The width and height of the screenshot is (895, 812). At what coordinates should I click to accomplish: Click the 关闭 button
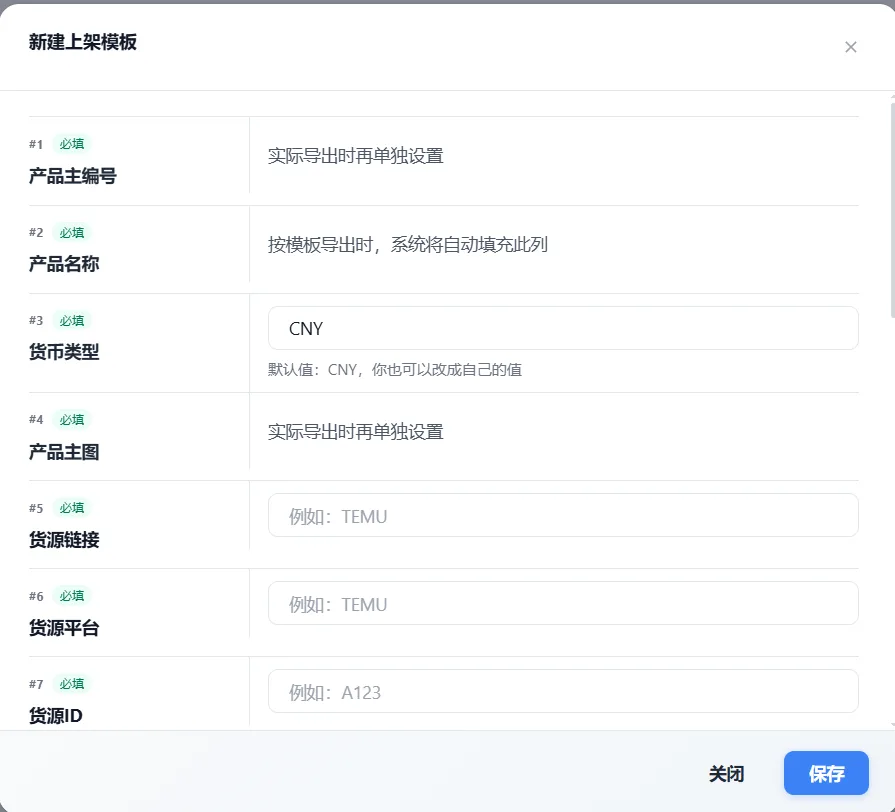tap(726, 773)
